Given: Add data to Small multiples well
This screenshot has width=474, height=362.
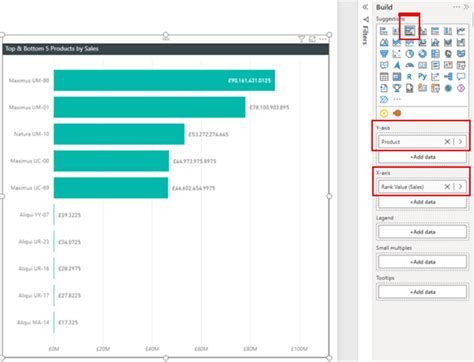Looking at the screenshot, I should click(422, 262).
